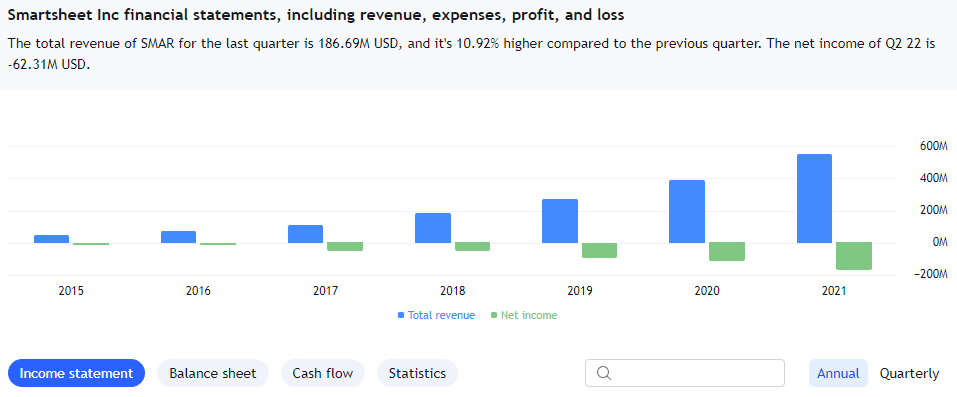The image size is (957, 397).
Task: Click the -62.31M USD net income text
Action: (48, 65)
